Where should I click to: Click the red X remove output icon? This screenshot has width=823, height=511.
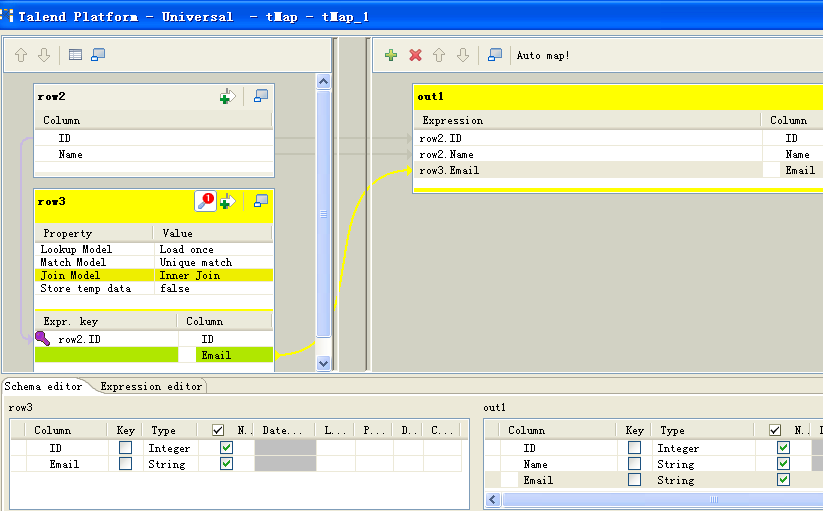415,55
